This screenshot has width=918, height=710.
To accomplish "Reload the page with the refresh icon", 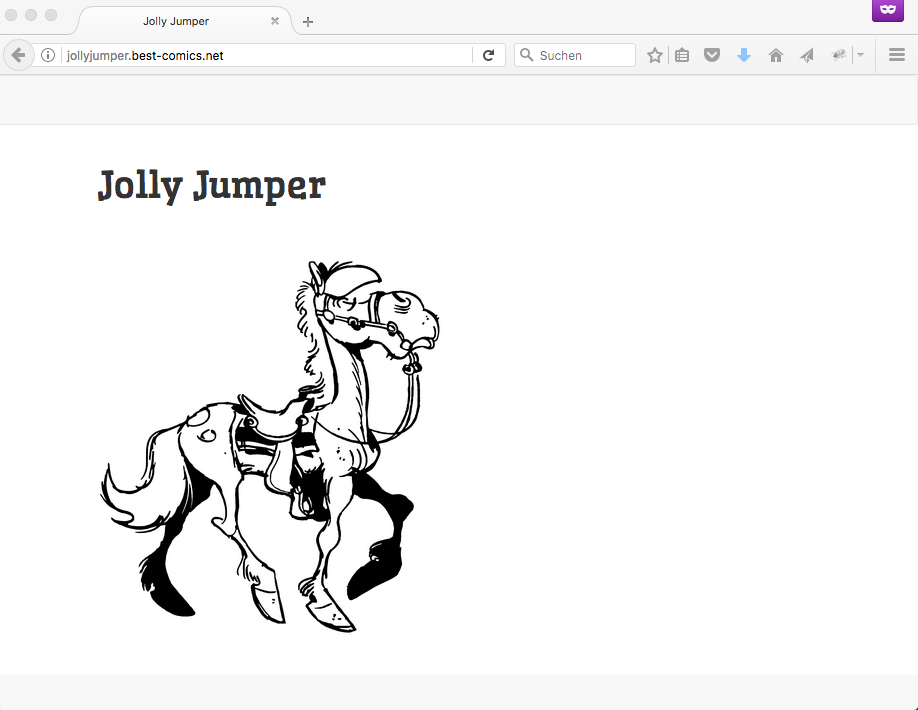I will 488,56.
